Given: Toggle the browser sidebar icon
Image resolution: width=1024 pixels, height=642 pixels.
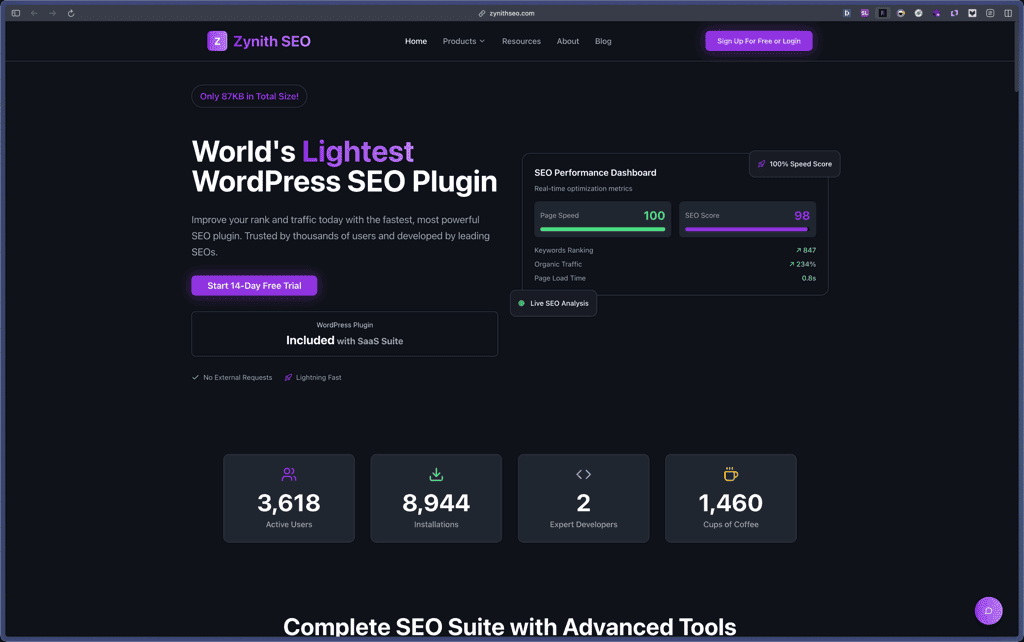Looking at the screenshot, I should click(16, 13).
